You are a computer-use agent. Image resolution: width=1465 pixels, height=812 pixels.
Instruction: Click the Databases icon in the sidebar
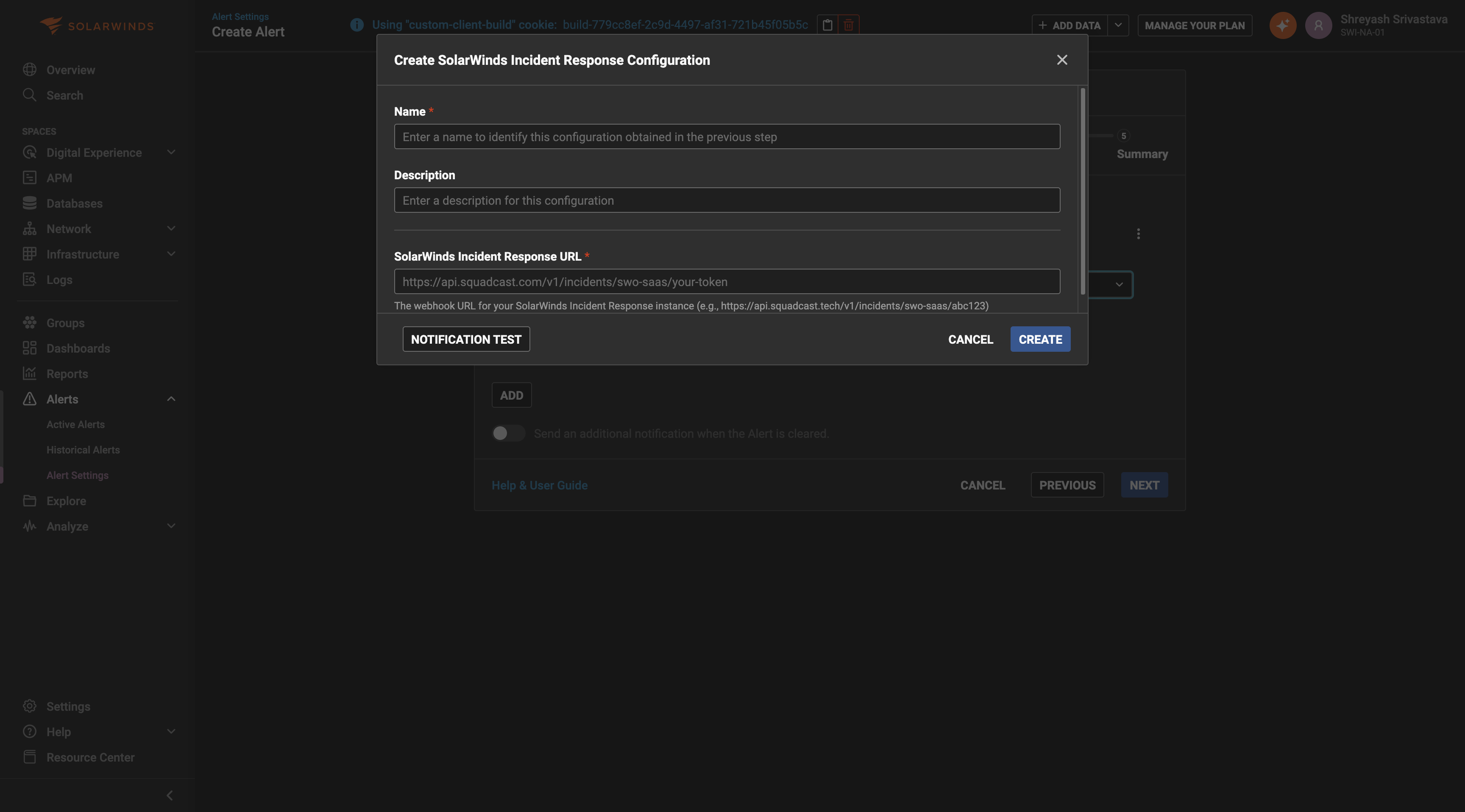[30, 203]
